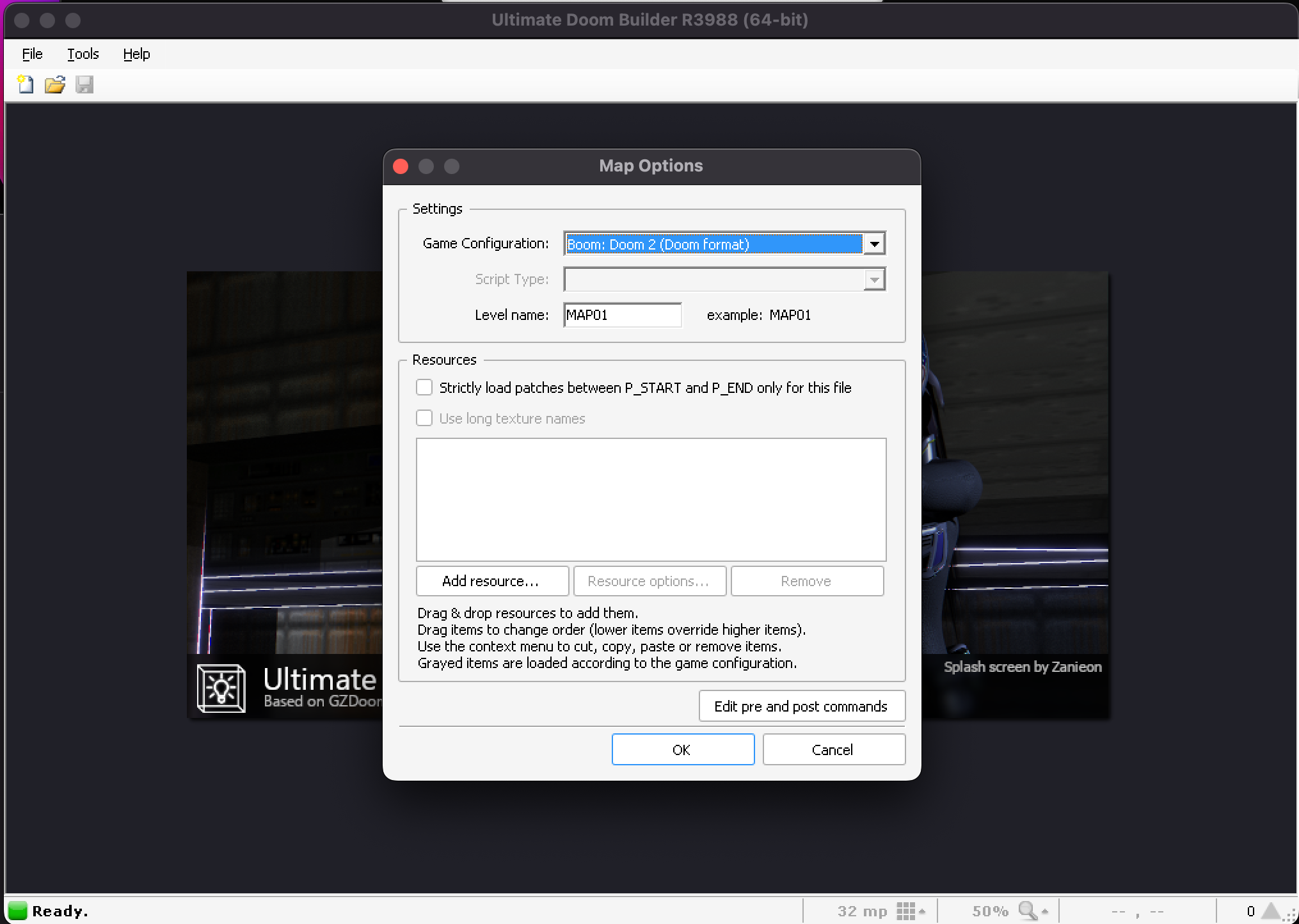Click the warnings triangle in the status bar
The width and height of the screenshot is (1299, 924).
[x=1271, y=910]
